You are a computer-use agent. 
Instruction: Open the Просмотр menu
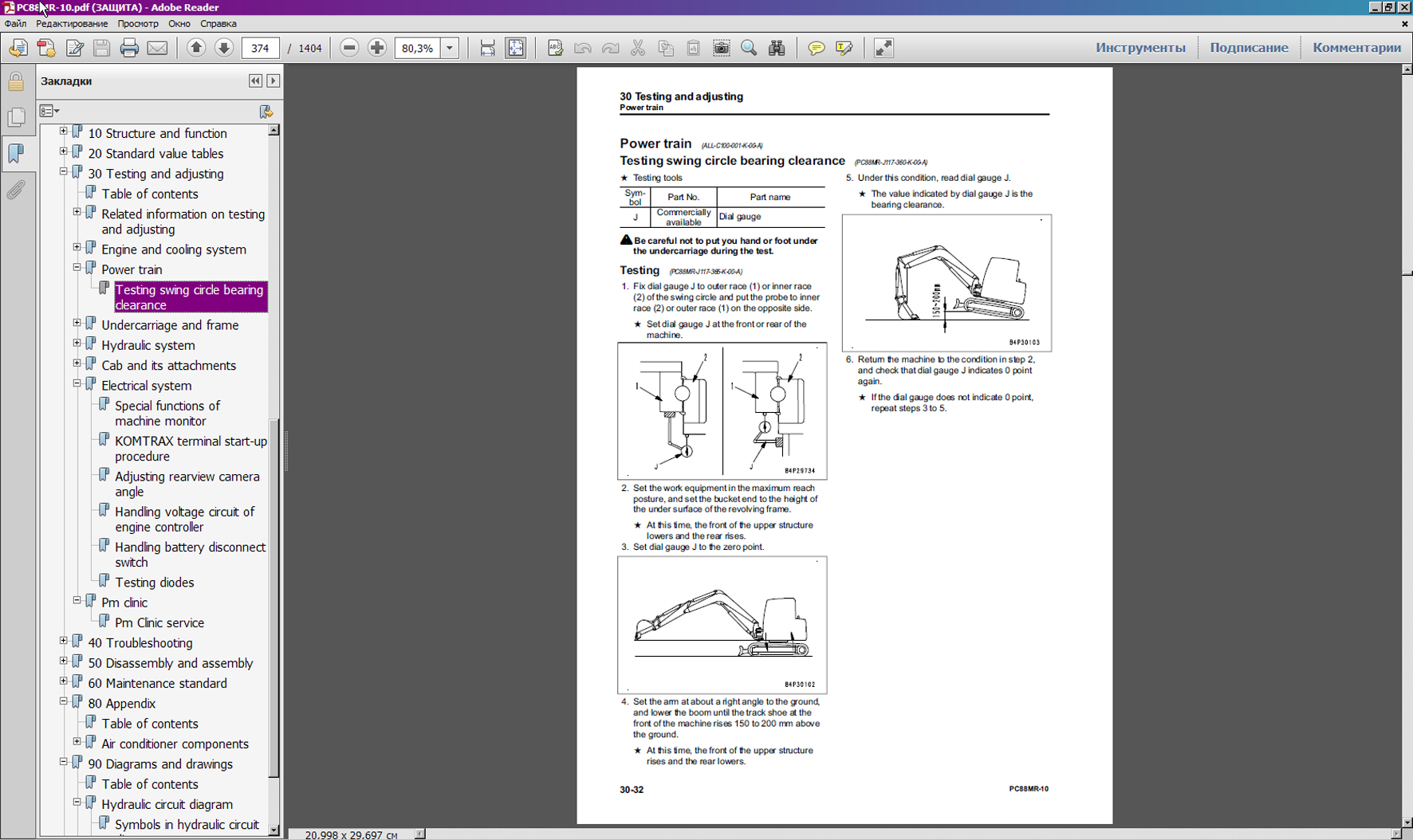[137, 24]
